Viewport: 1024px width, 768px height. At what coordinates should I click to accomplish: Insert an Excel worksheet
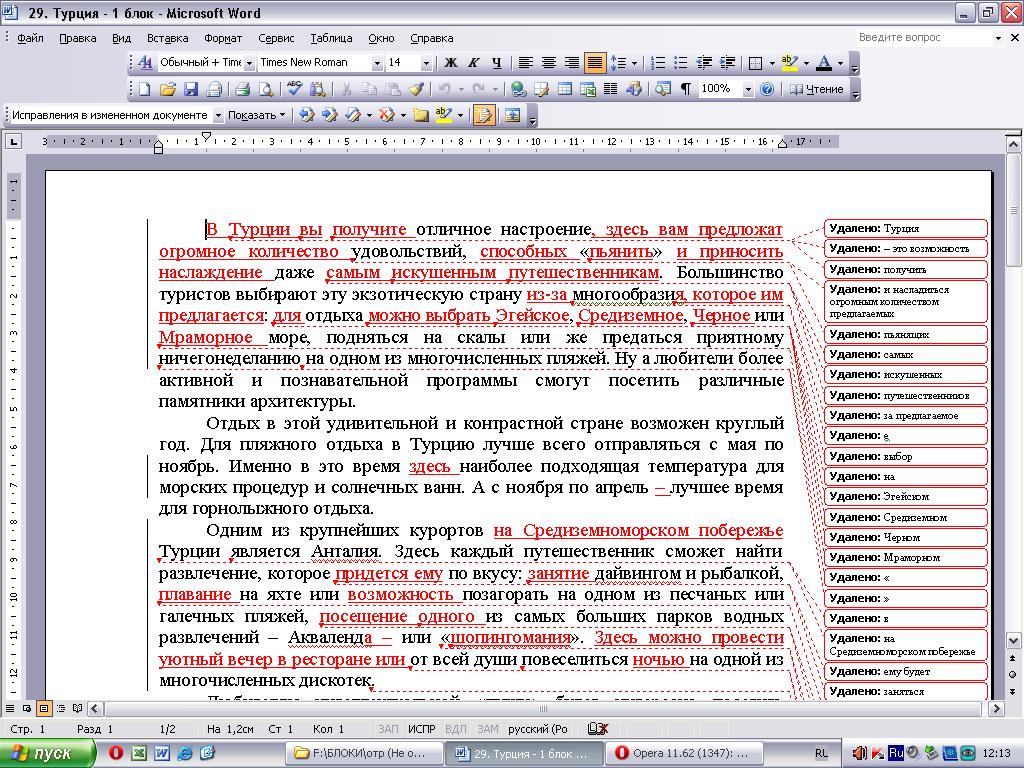[588, 89]
